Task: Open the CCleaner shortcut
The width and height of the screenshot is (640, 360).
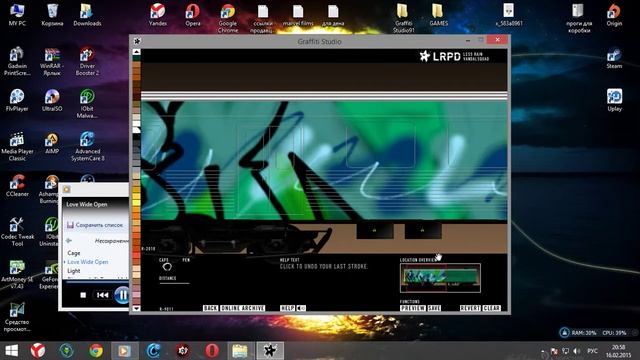Action: click(x=17, y=186)
